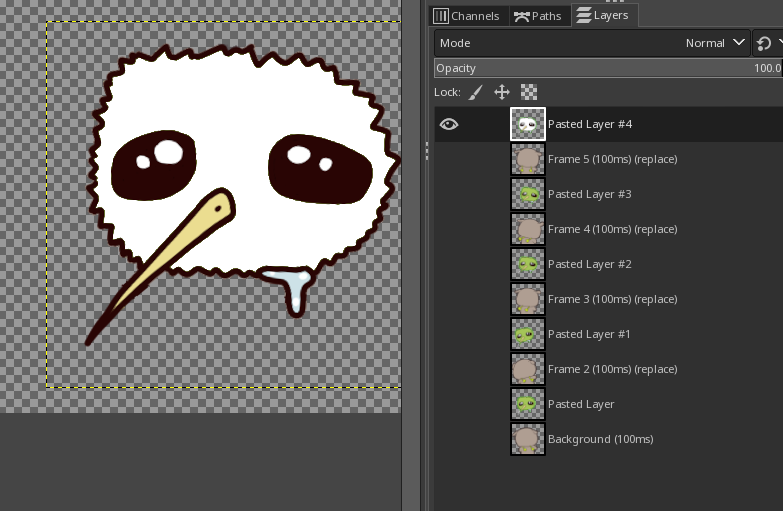
Task: Click the mode reset arrow icon
Action: pos(764,43)
